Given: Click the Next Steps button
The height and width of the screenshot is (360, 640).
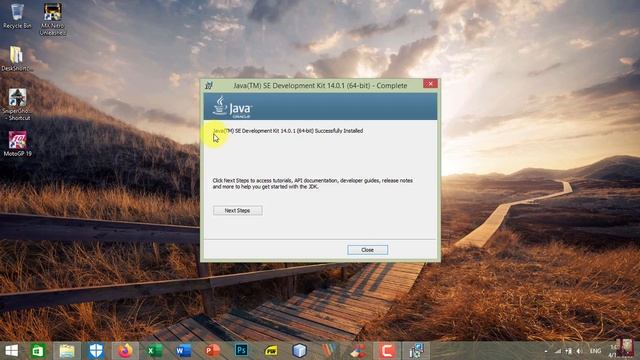Looking at the screenshot, I should click(x=238, y=211).
